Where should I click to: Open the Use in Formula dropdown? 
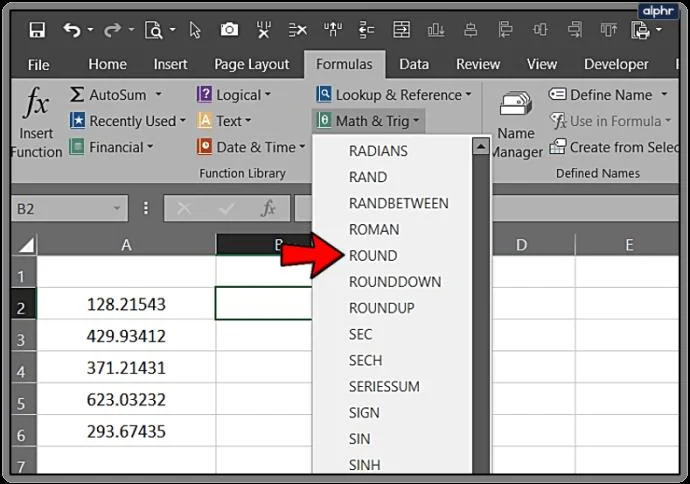point(611,121)
